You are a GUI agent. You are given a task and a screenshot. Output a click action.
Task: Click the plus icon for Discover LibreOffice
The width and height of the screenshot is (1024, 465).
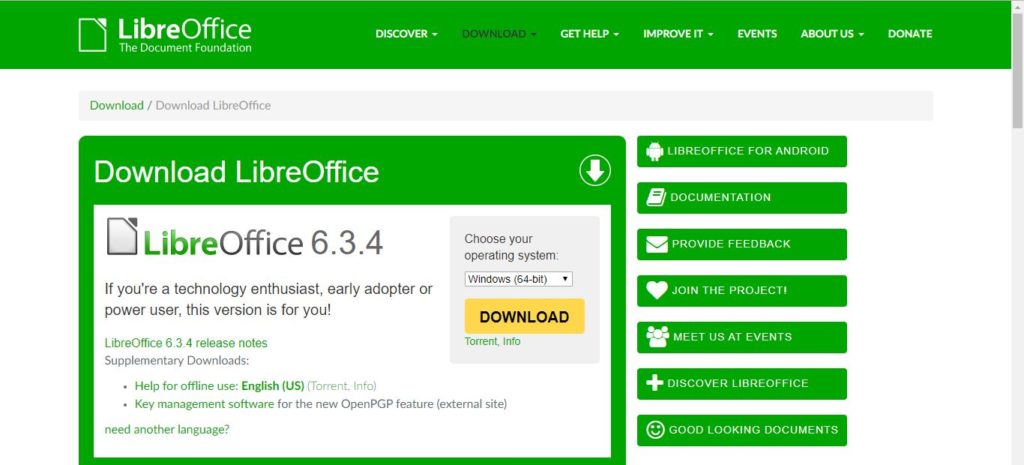654,383
